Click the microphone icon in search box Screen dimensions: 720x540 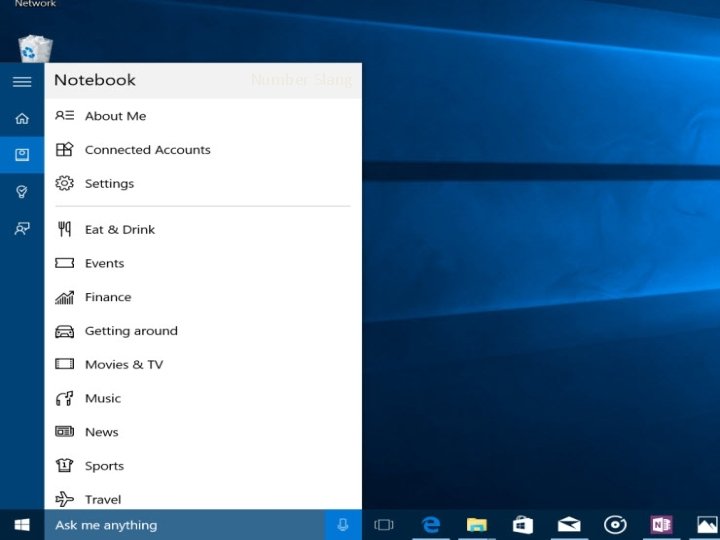tap(343, 525)
